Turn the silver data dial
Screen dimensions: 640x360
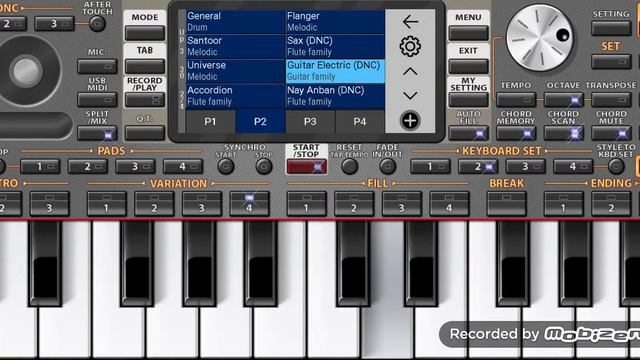point(540,38)
